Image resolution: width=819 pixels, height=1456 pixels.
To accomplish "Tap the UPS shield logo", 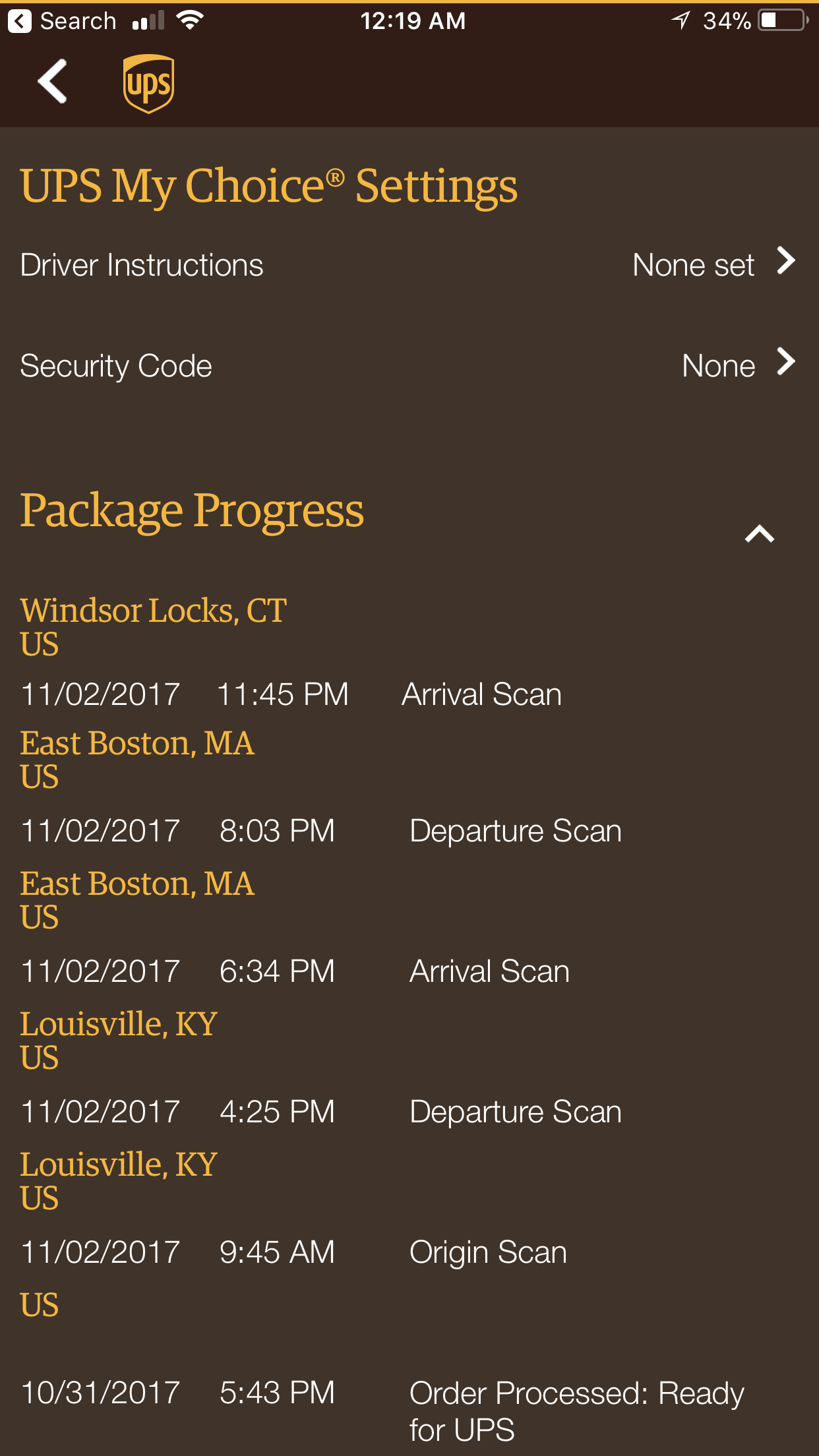I will coord(148,84).
